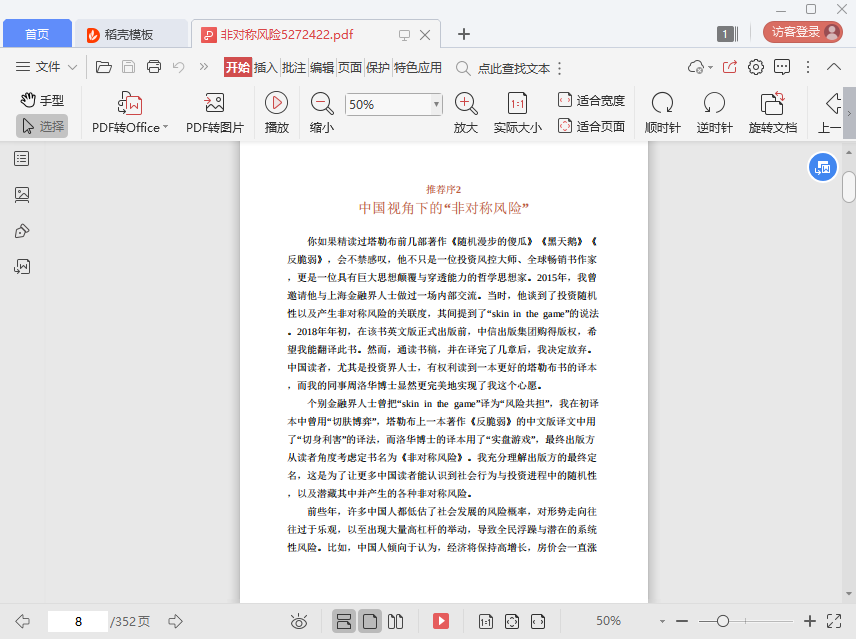
Task: Click the PDF转图片 tool
Action: (x=214, y=104)
